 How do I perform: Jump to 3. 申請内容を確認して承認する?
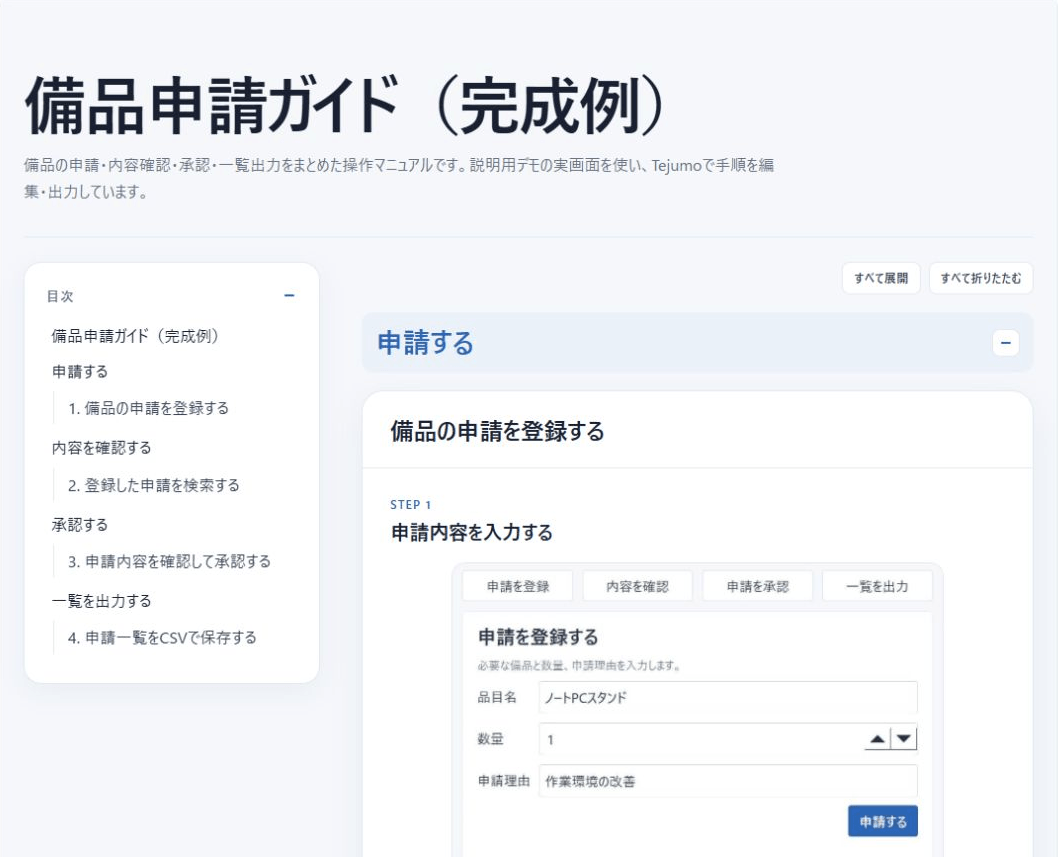pos(169,561)
